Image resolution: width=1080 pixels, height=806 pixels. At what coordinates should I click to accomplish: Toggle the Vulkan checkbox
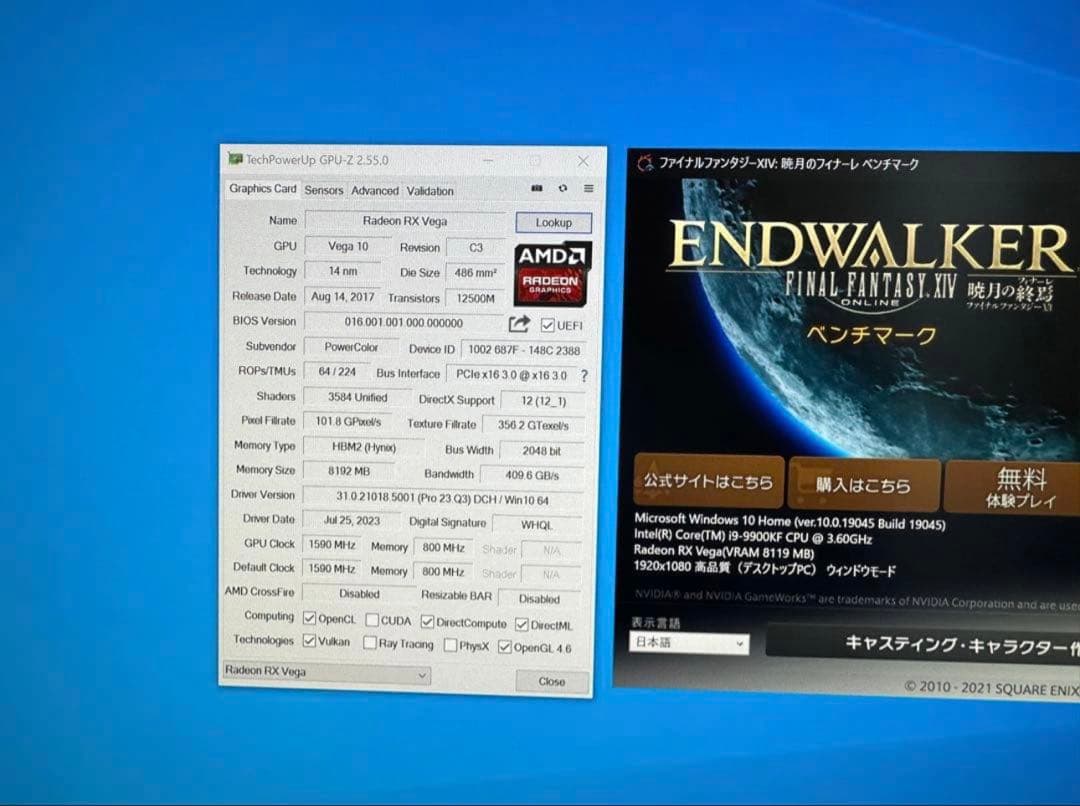[x=309, y=641]
